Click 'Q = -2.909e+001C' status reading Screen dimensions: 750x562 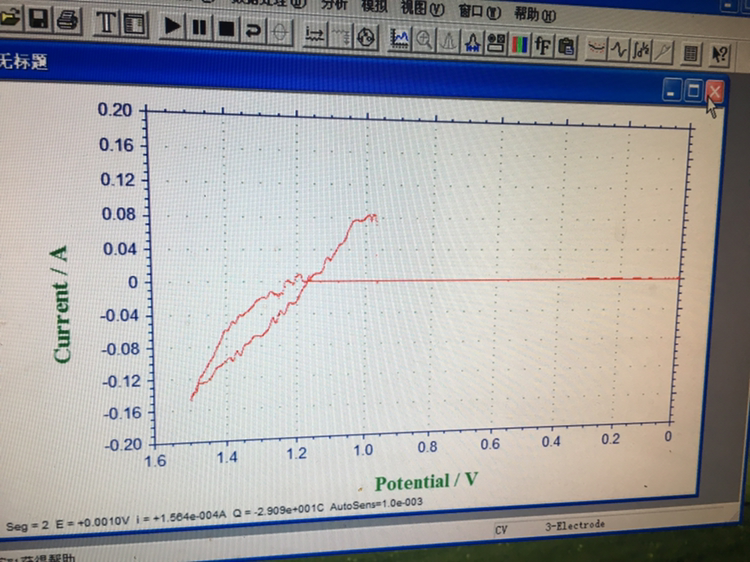pyautogui.click(x=278, y=510)
